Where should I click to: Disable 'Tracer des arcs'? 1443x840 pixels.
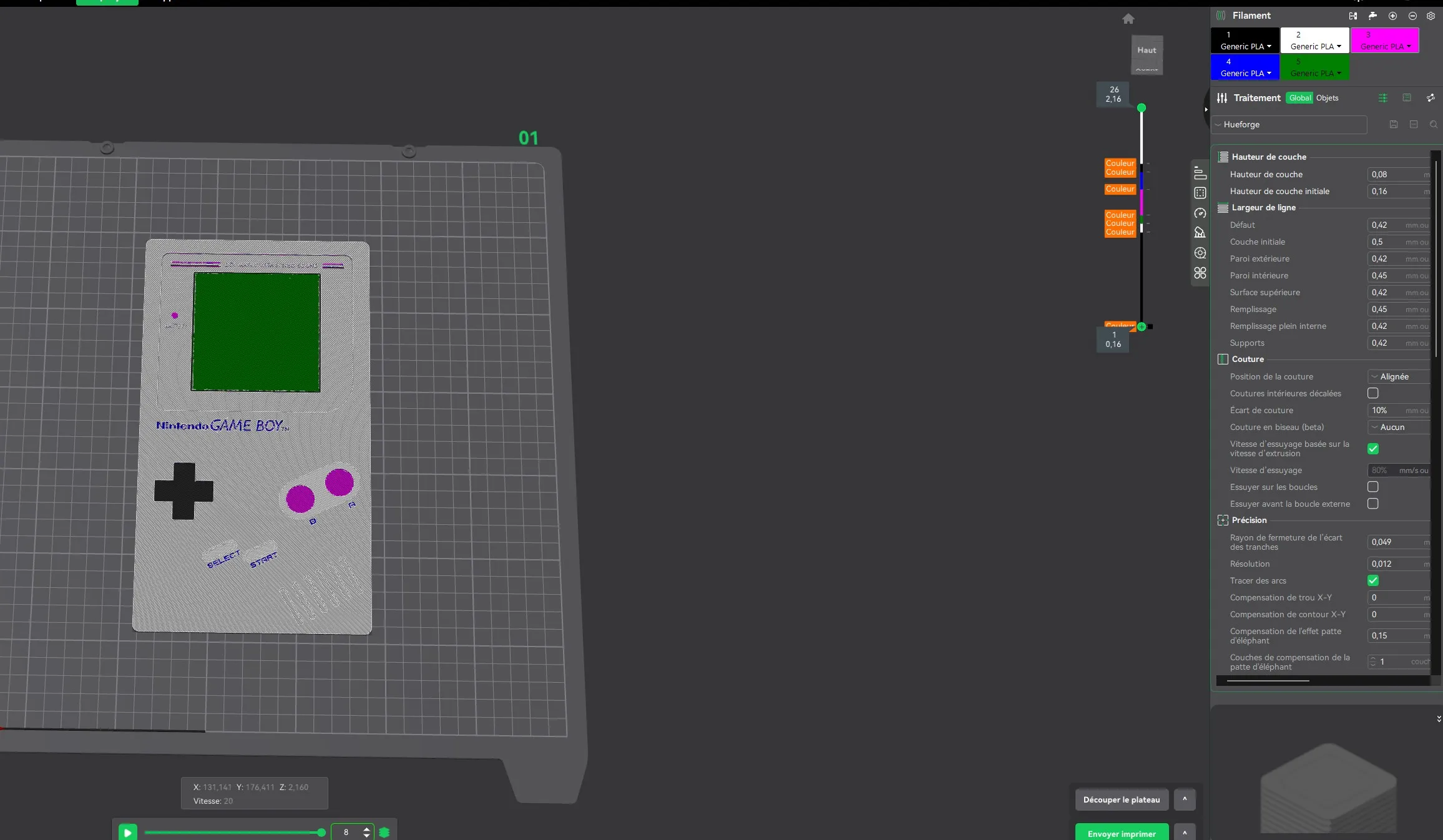click(1372, 580)
